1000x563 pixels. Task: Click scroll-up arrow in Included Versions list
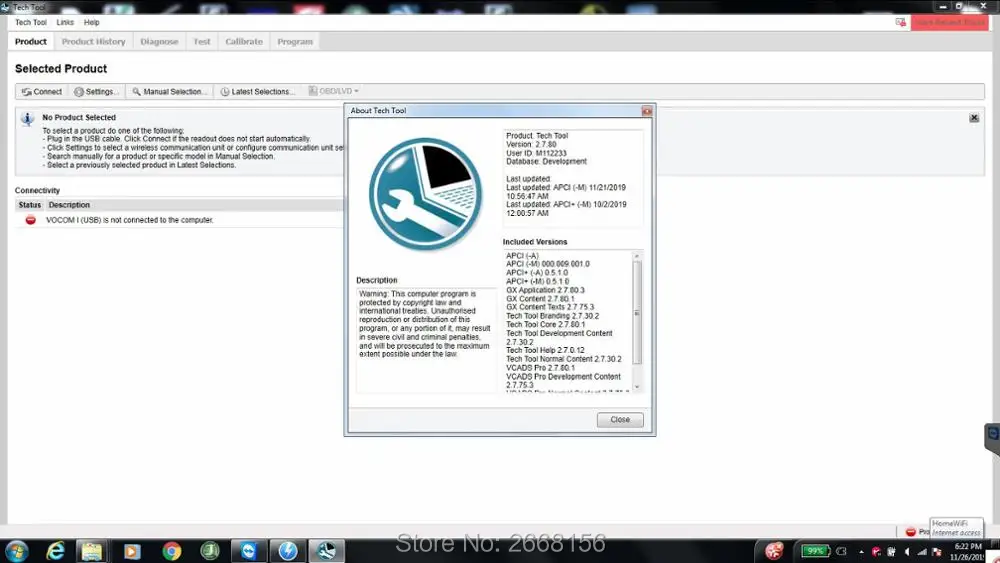point(636,256)
